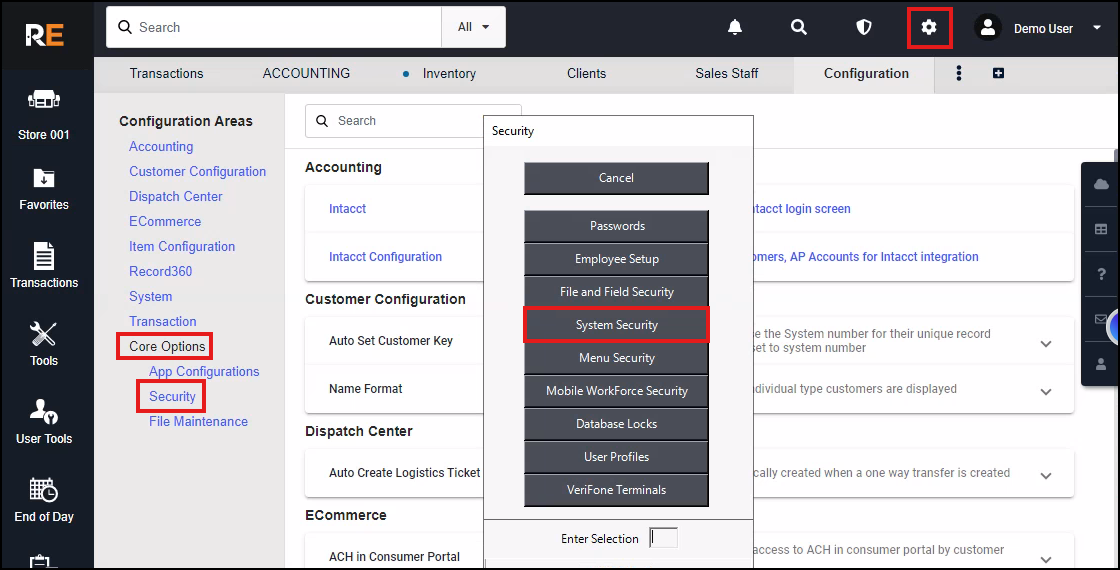Open the All search filter dropdown
Image resolution: width=1120 pixels, height=570 pixels.
coord(474,27)
